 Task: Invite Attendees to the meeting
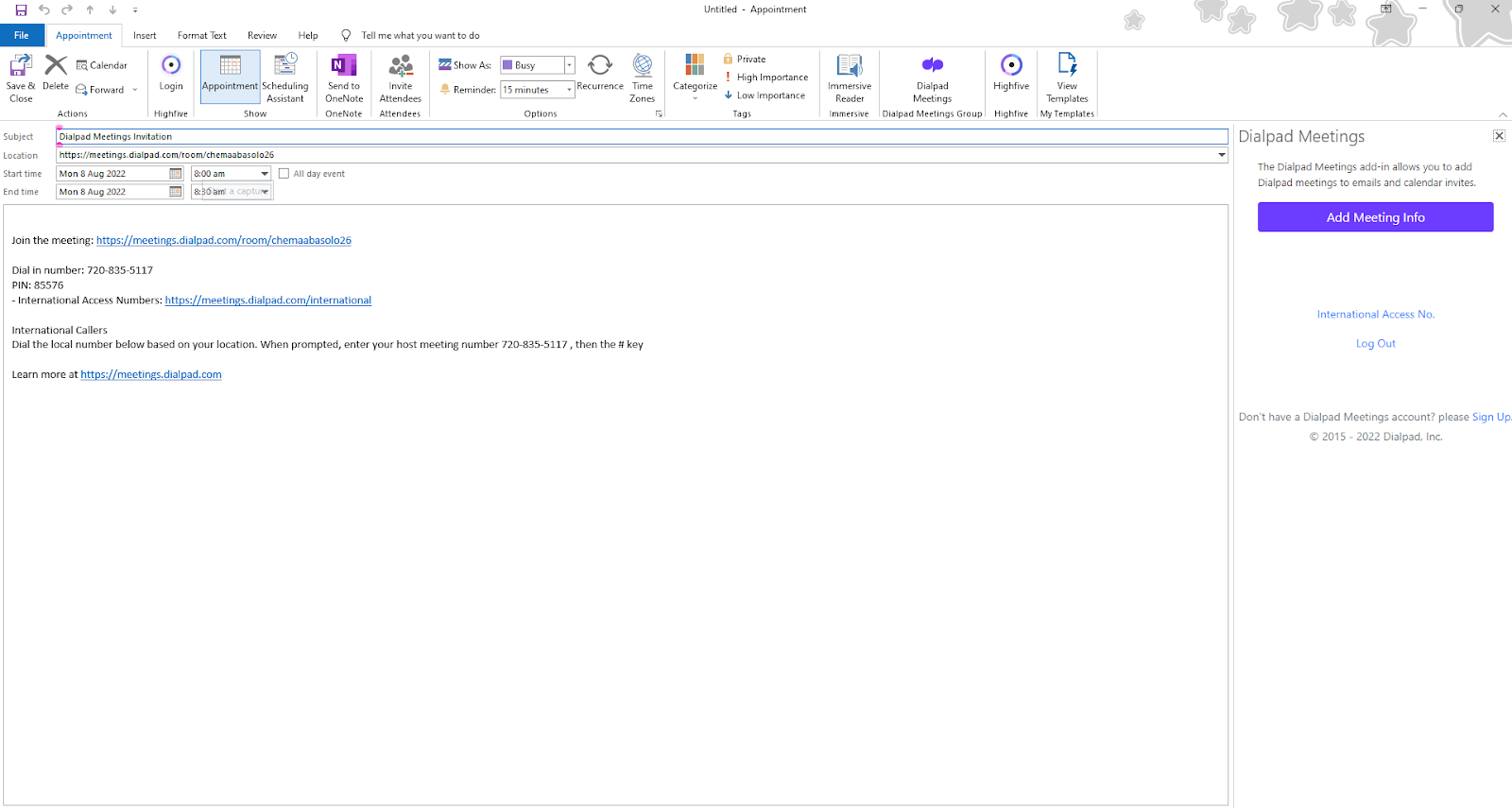pyautogui.click(x=401, y=77)
